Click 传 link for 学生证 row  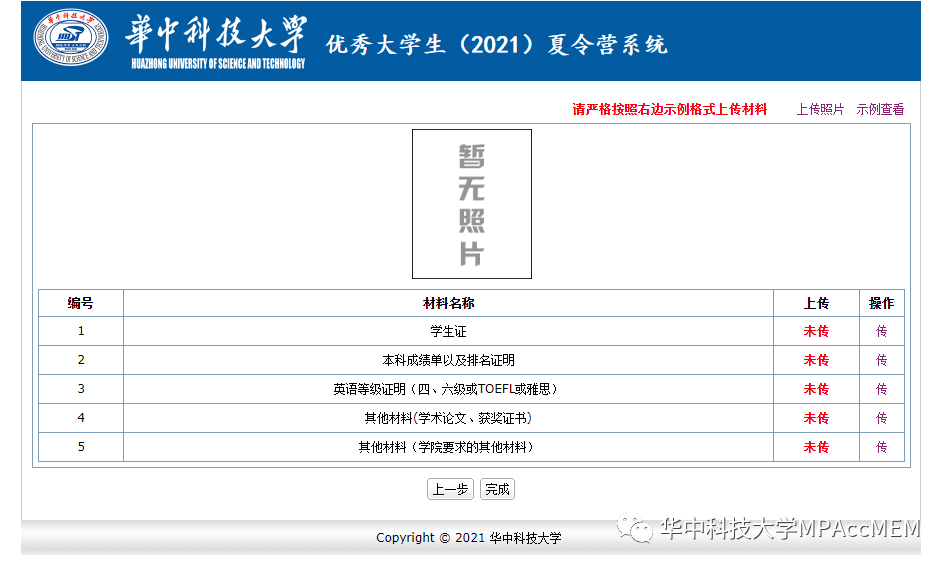[x=882, y=331]
